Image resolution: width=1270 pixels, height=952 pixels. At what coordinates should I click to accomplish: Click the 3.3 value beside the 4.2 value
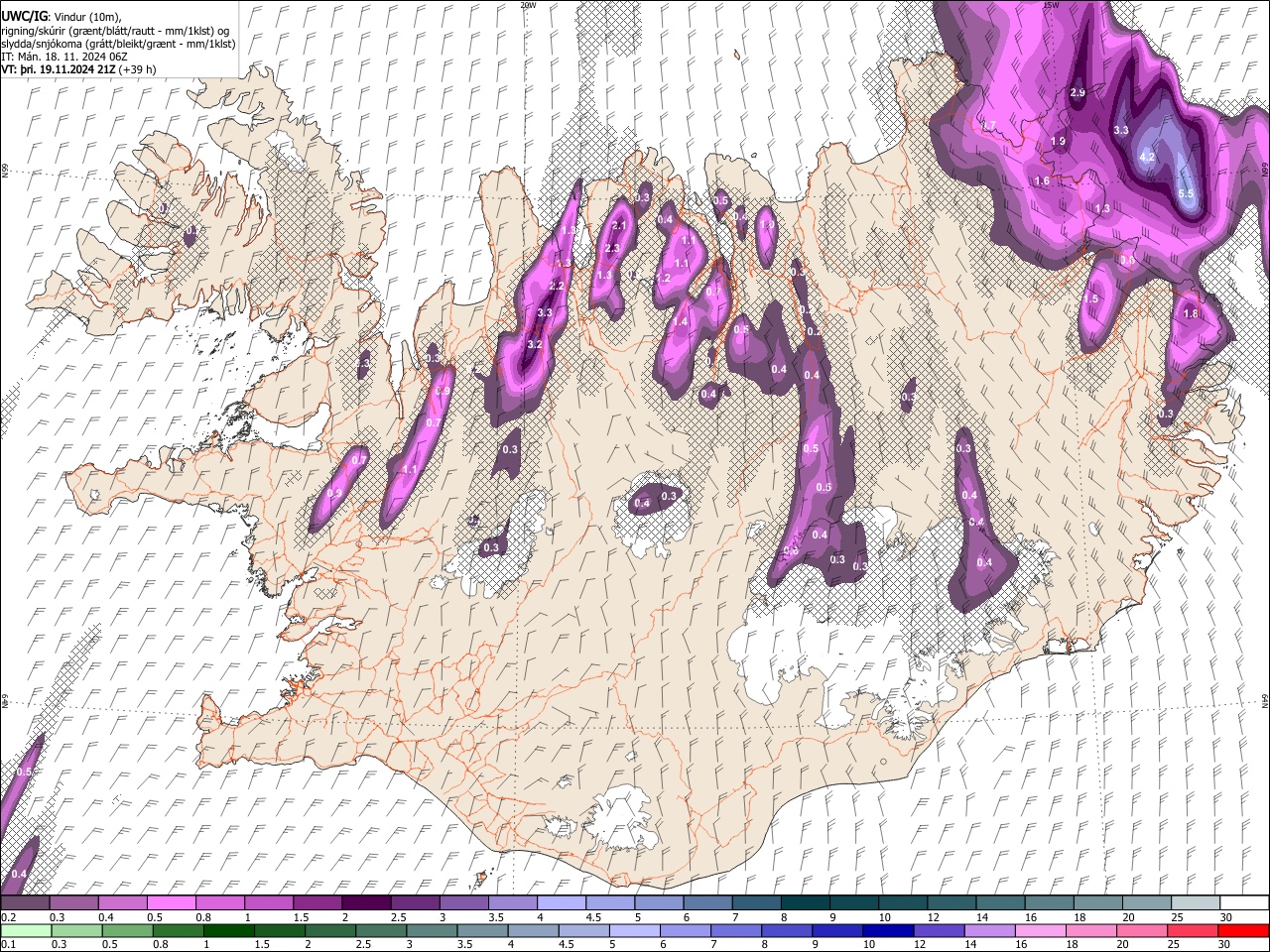pyautogui.click(x=1121, y=130)
